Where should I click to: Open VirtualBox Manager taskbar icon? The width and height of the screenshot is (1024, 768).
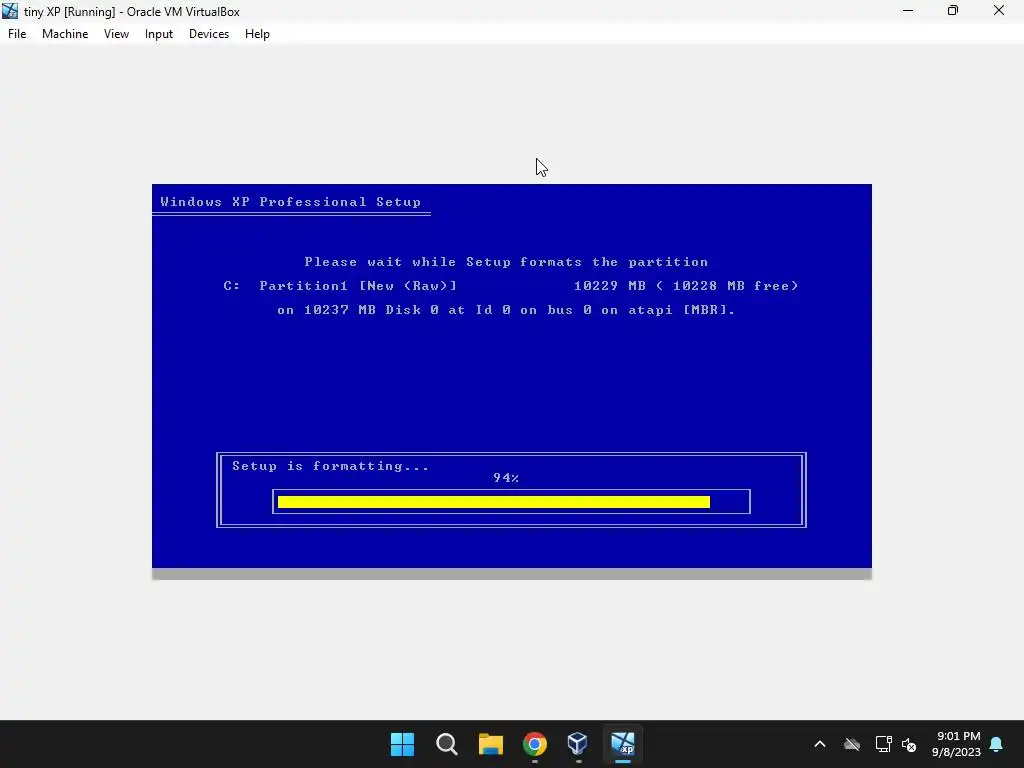578,744
